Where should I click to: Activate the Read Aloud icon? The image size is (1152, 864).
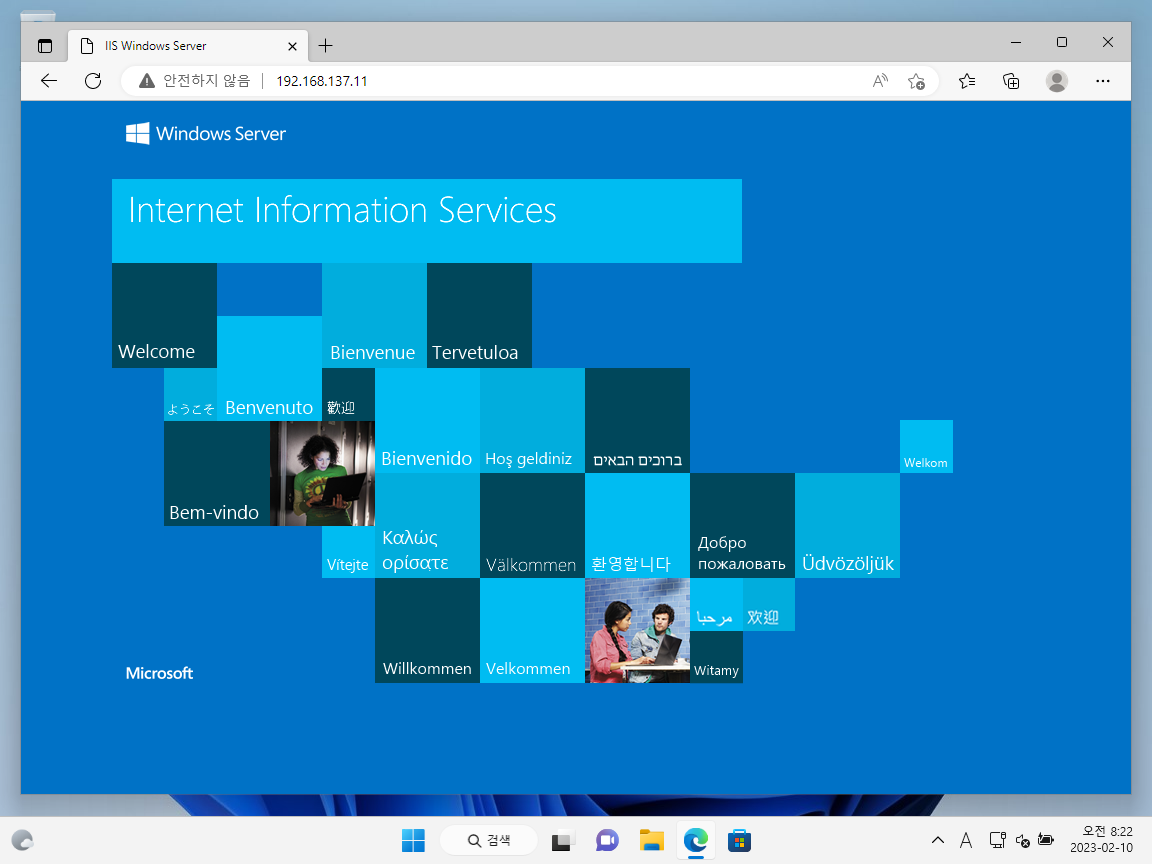coord(880,81)
